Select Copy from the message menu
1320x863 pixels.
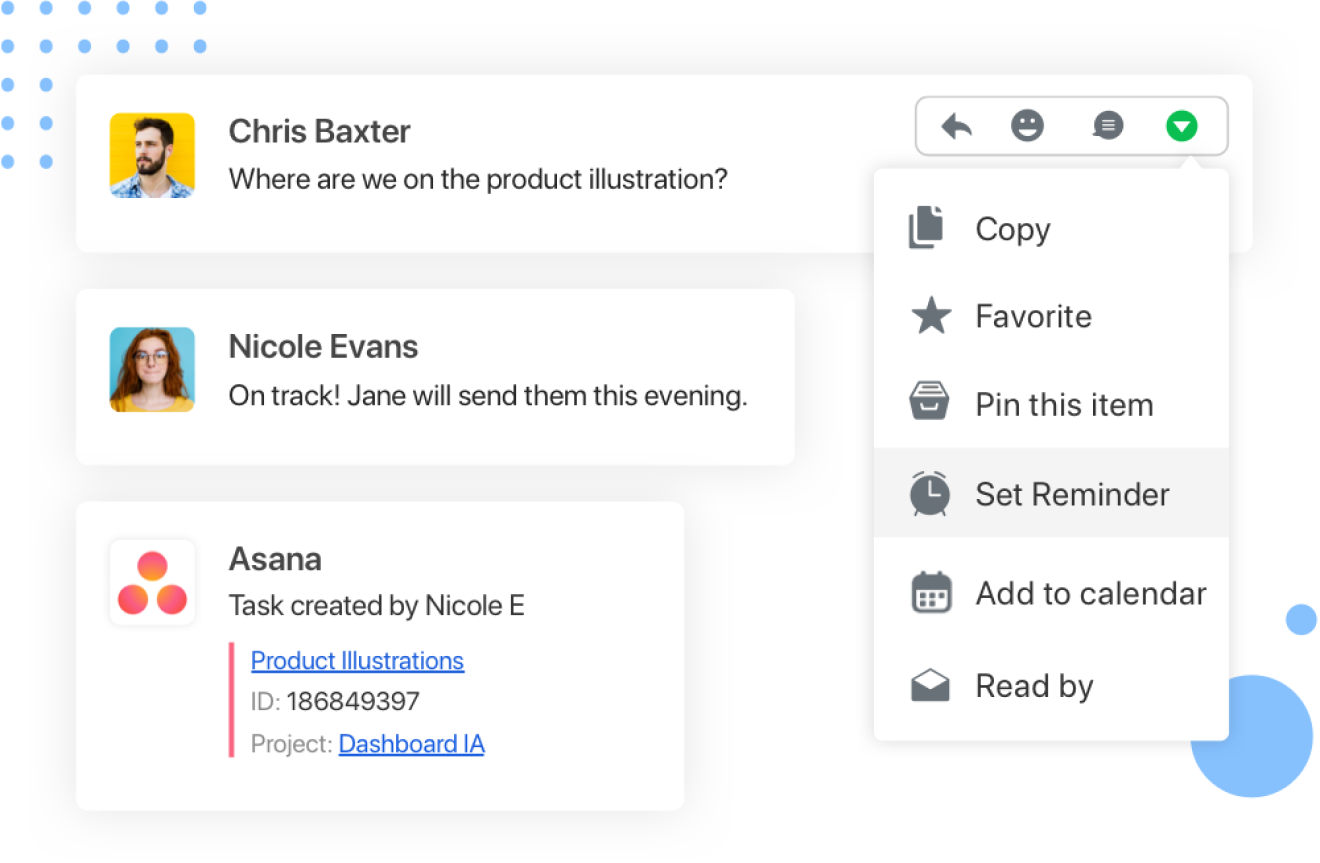pos(1013,229)
